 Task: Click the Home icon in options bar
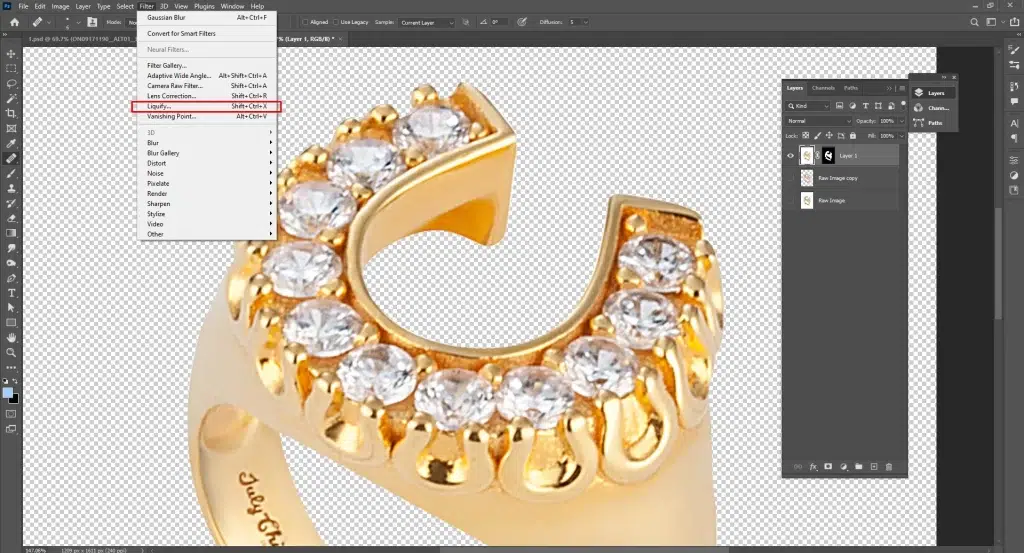click(x=14, y=22)
